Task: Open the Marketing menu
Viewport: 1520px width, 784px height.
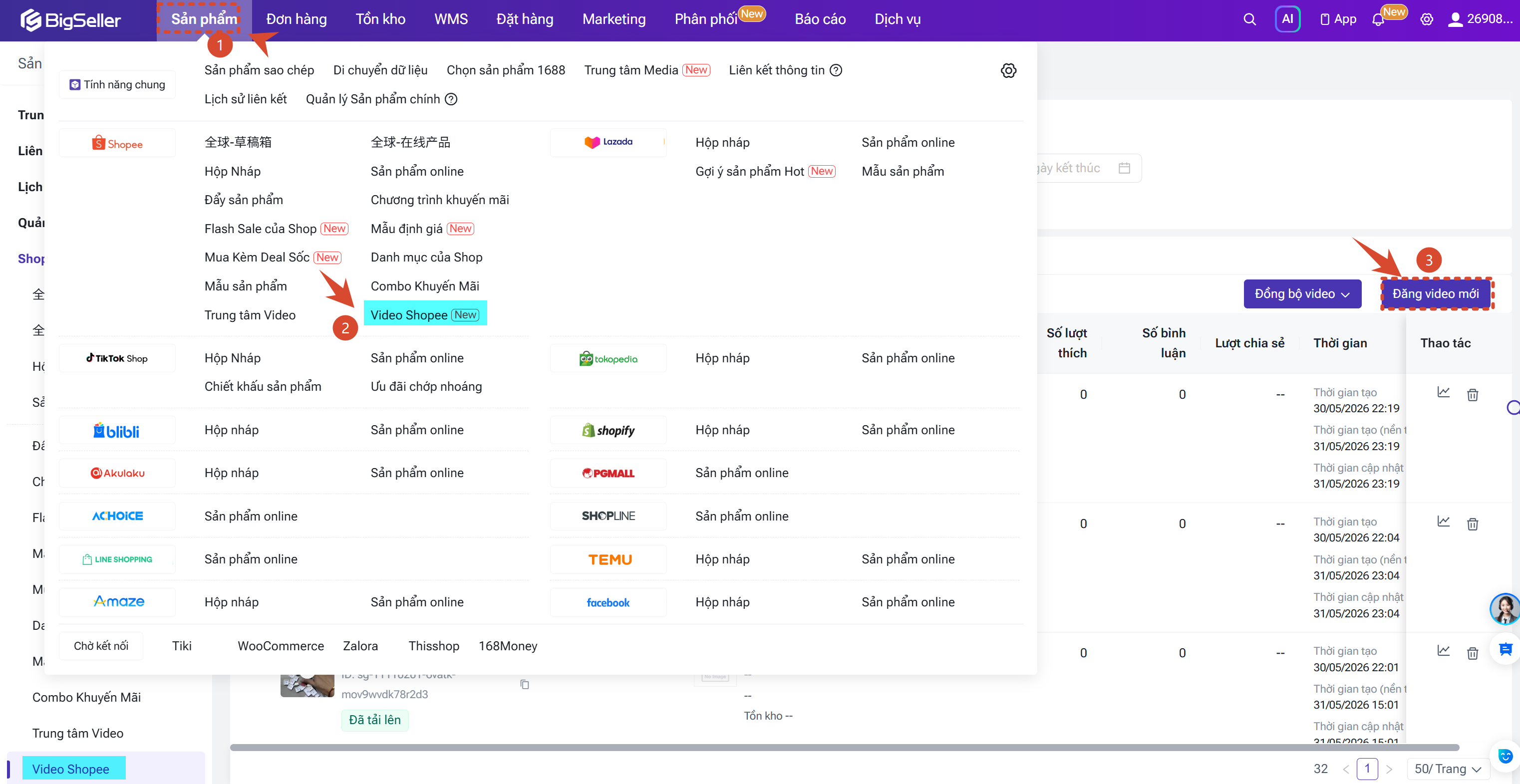Action: coord(613,19)
